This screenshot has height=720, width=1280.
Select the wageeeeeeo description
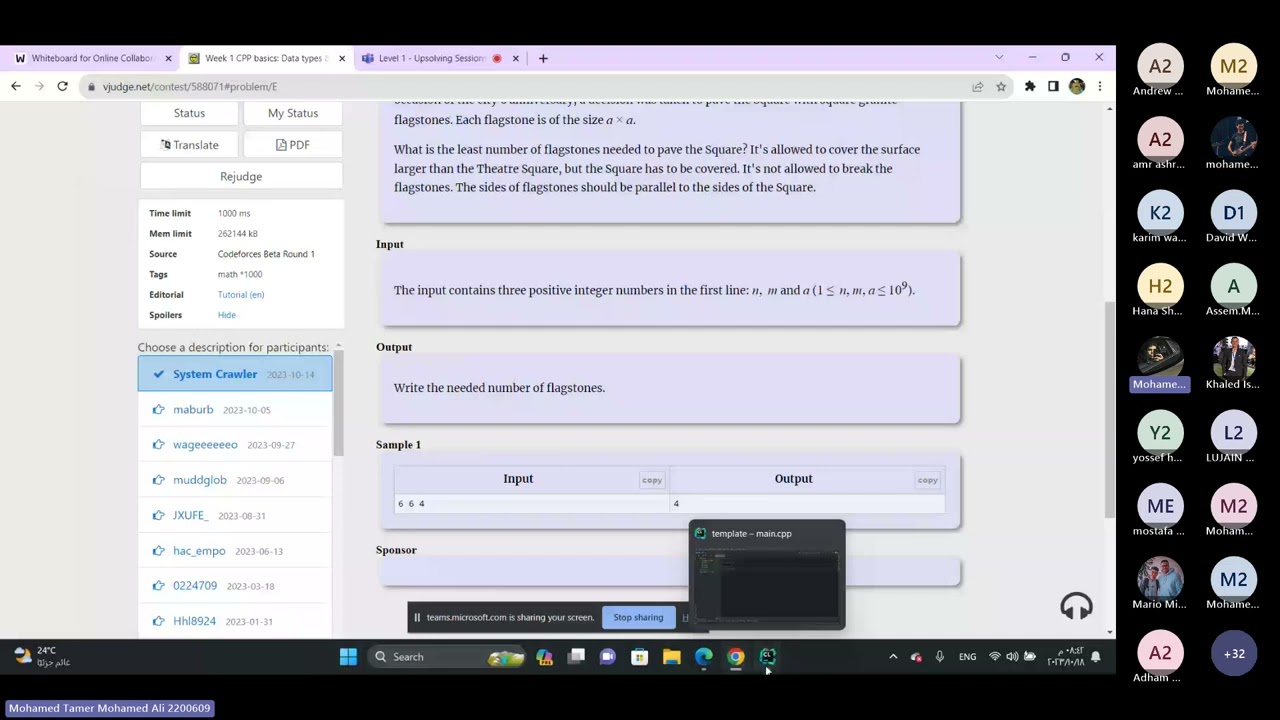235,444
